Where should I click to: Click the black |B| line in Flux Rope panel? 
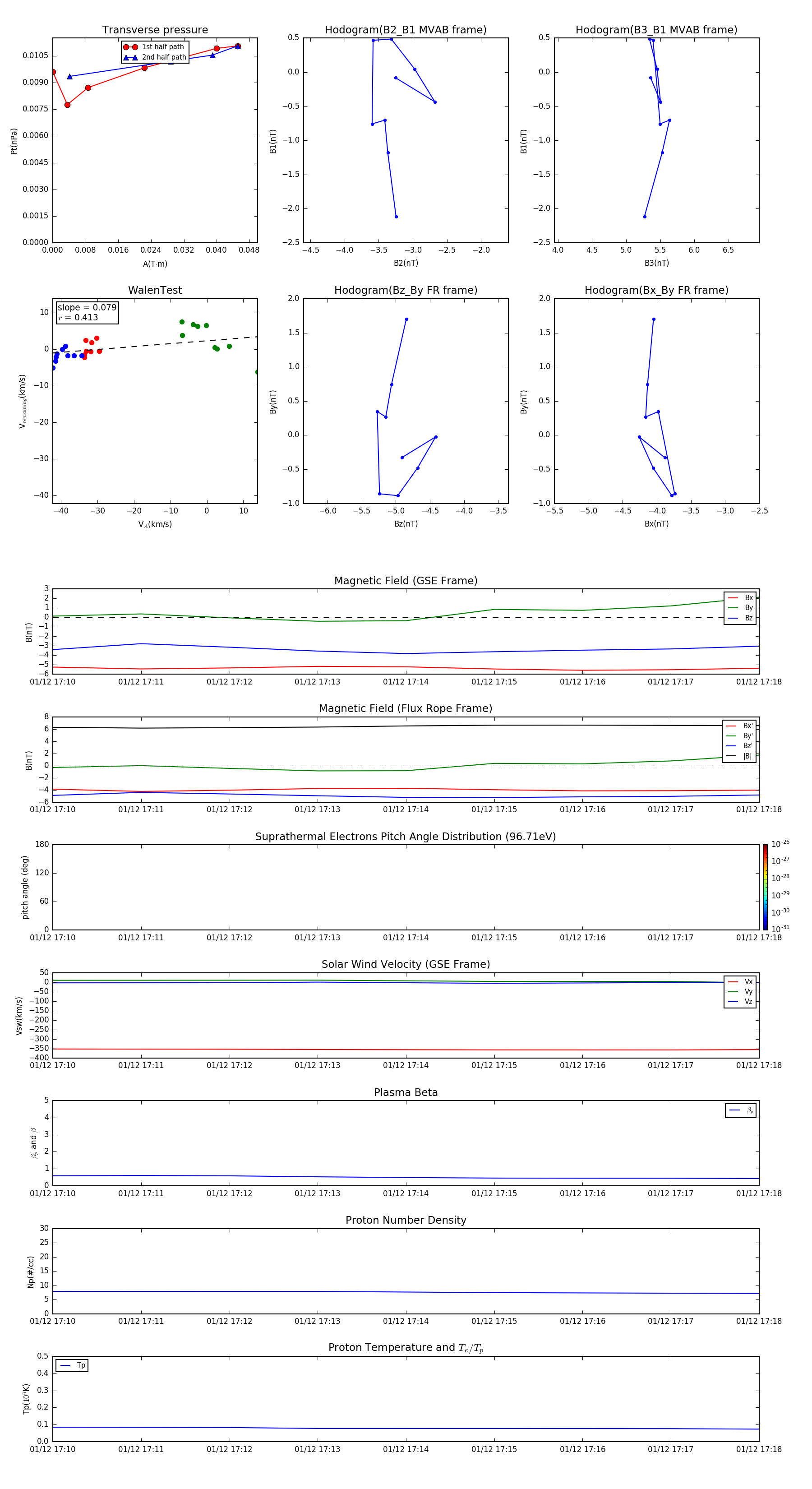(406, 726)
